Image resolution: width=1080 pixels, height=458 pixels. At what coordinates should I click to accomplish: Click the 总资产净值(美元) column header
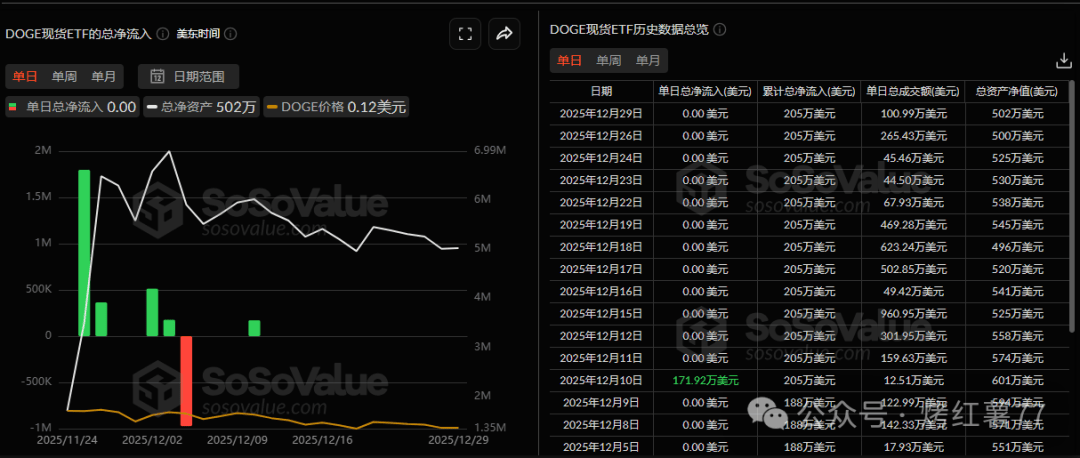coord(1016,91)
